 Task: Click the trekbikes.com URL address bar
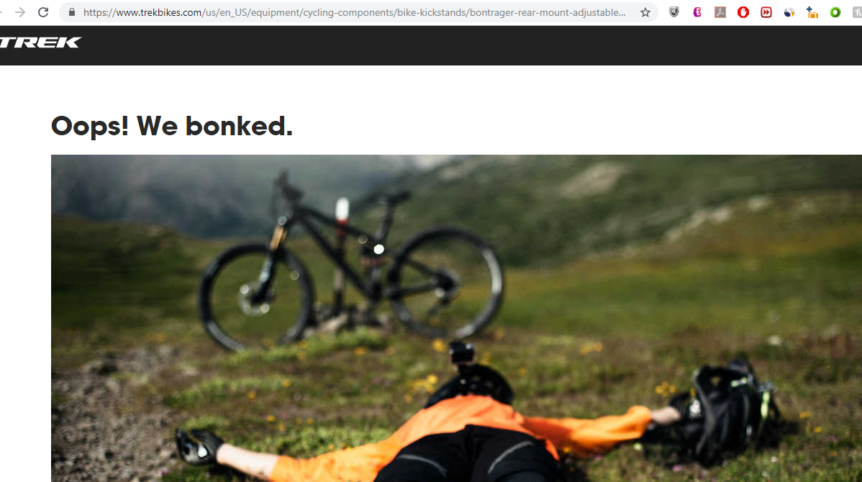pos(354,12)
